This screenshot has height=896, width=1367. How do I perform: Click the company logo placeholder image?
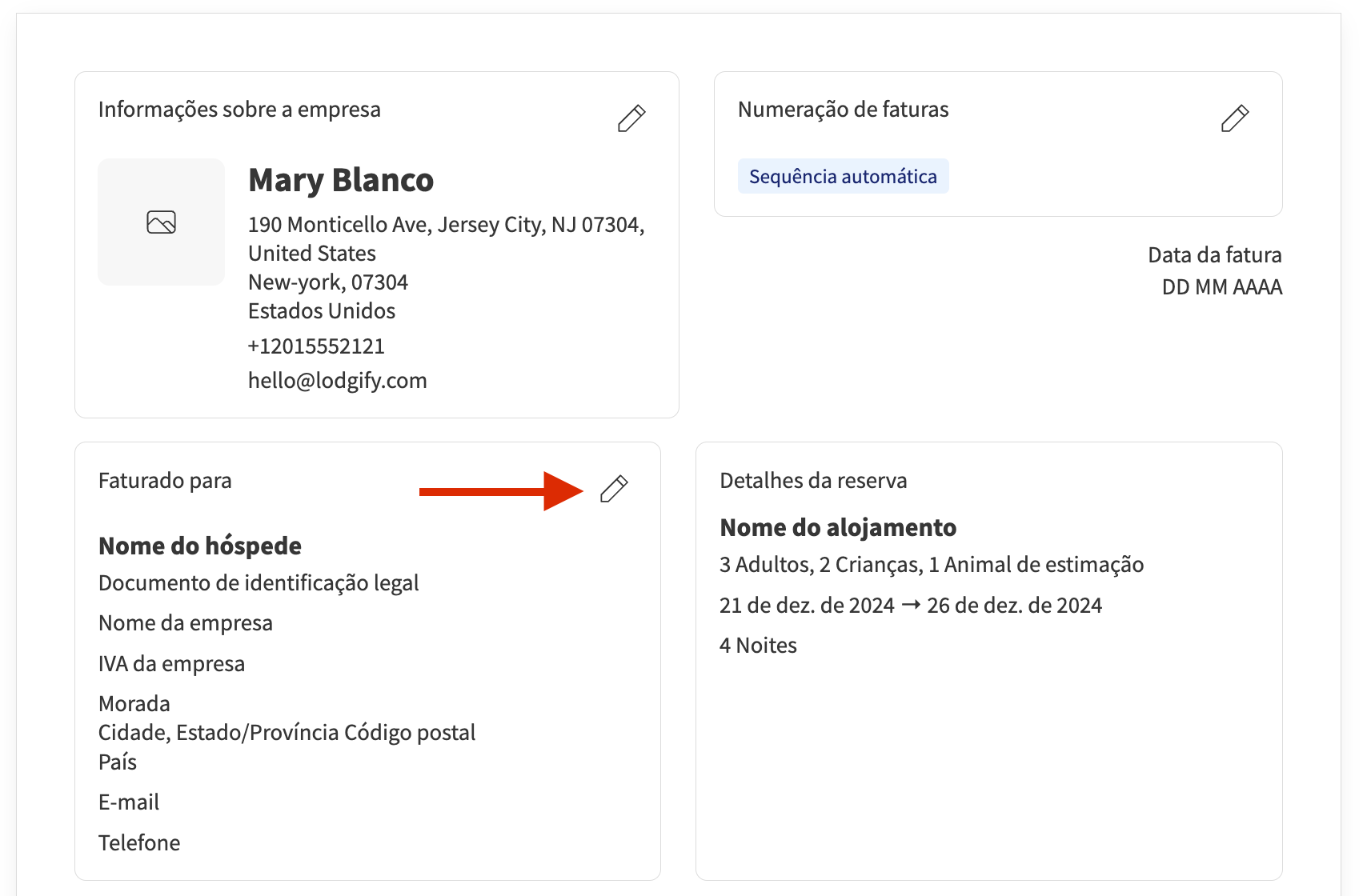click(x=162, y=222)
